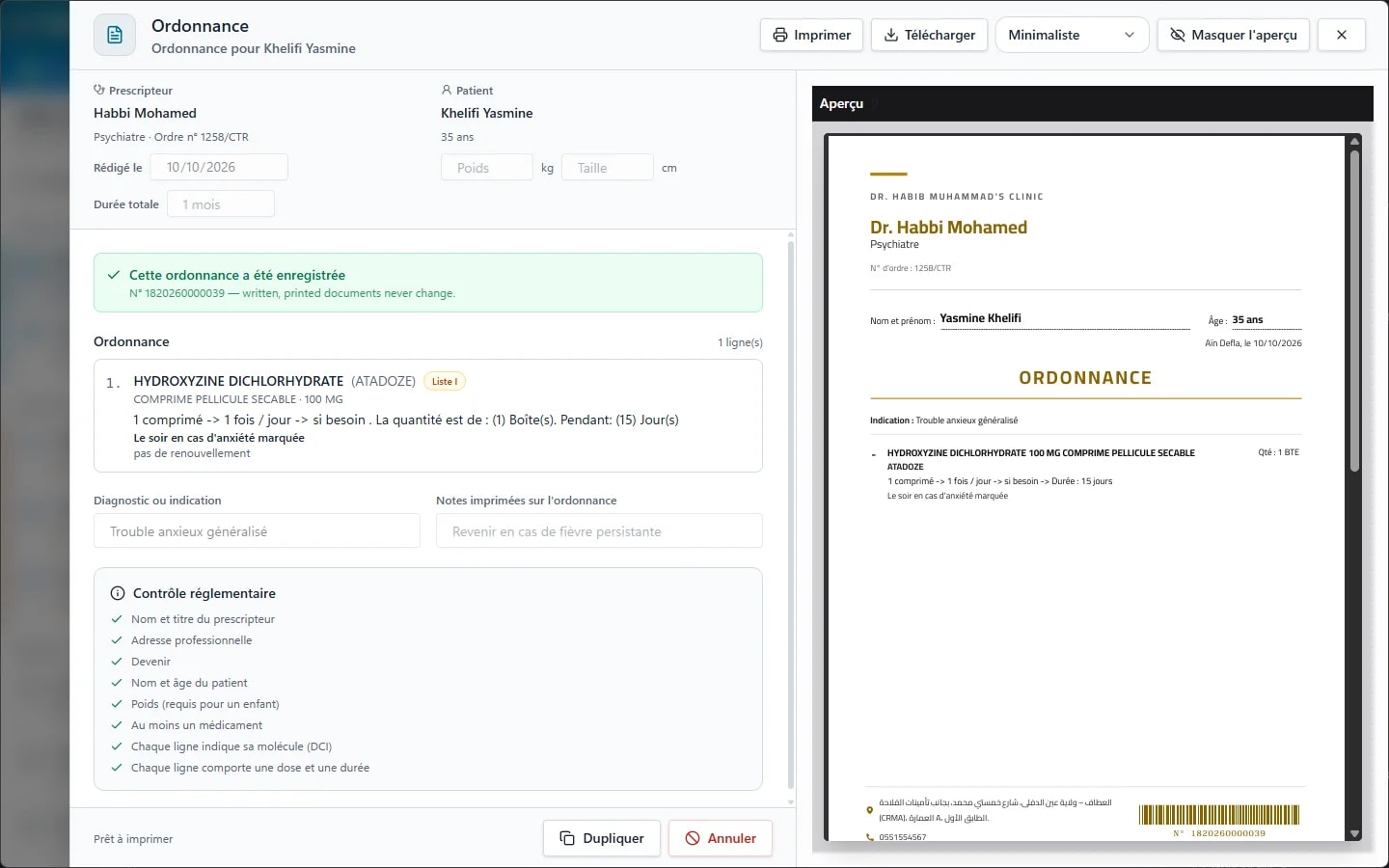1389x868 pixels.
Task: Click the green saved confirmation checkmark
Action: pyautogui.click(x=115, y=275)
